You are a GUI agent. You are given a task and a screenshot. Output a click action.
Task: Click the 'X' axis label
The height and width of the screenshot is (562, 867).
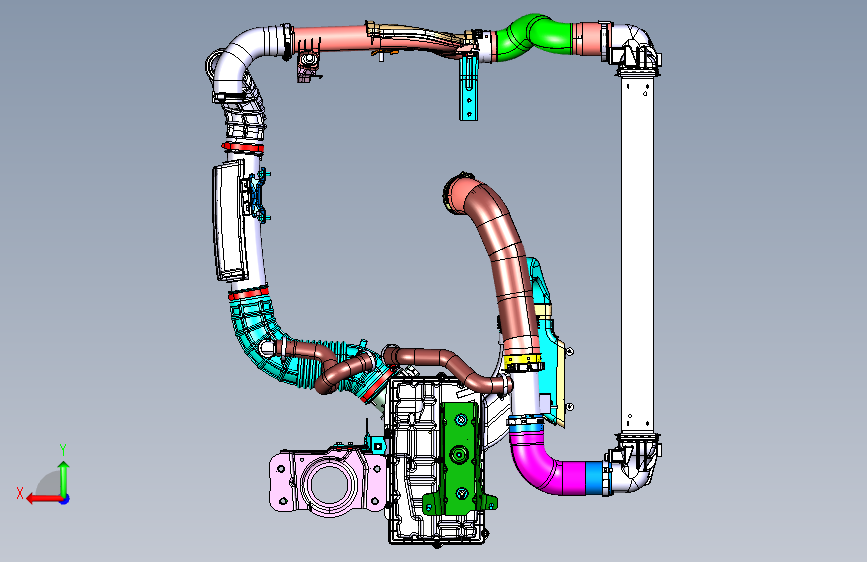coord(20,493)
